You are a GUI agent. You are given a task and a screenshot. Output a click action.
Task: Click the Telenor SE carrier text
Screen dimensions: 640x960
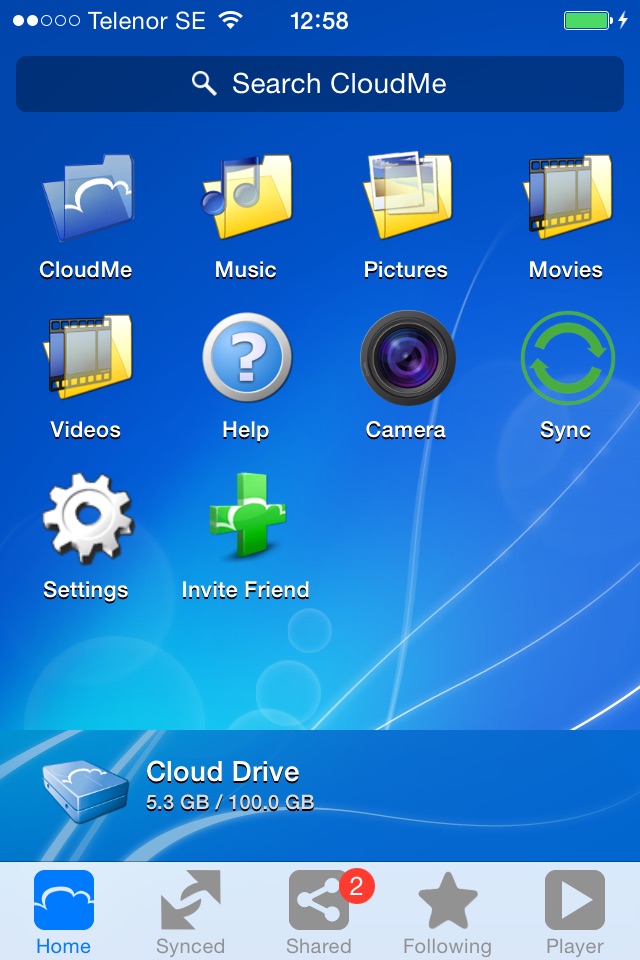click(x=146, y=21)
